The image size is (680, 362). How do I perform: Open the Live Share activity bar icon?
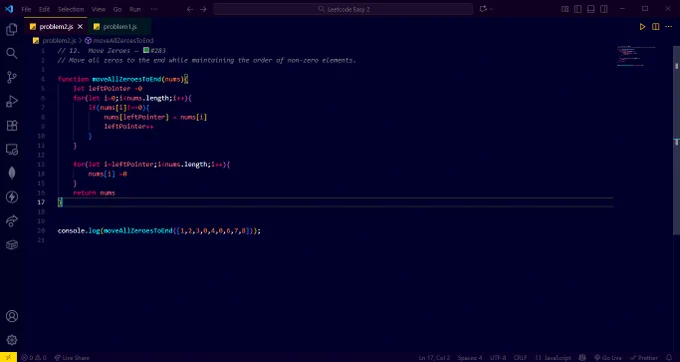(12, 221)
